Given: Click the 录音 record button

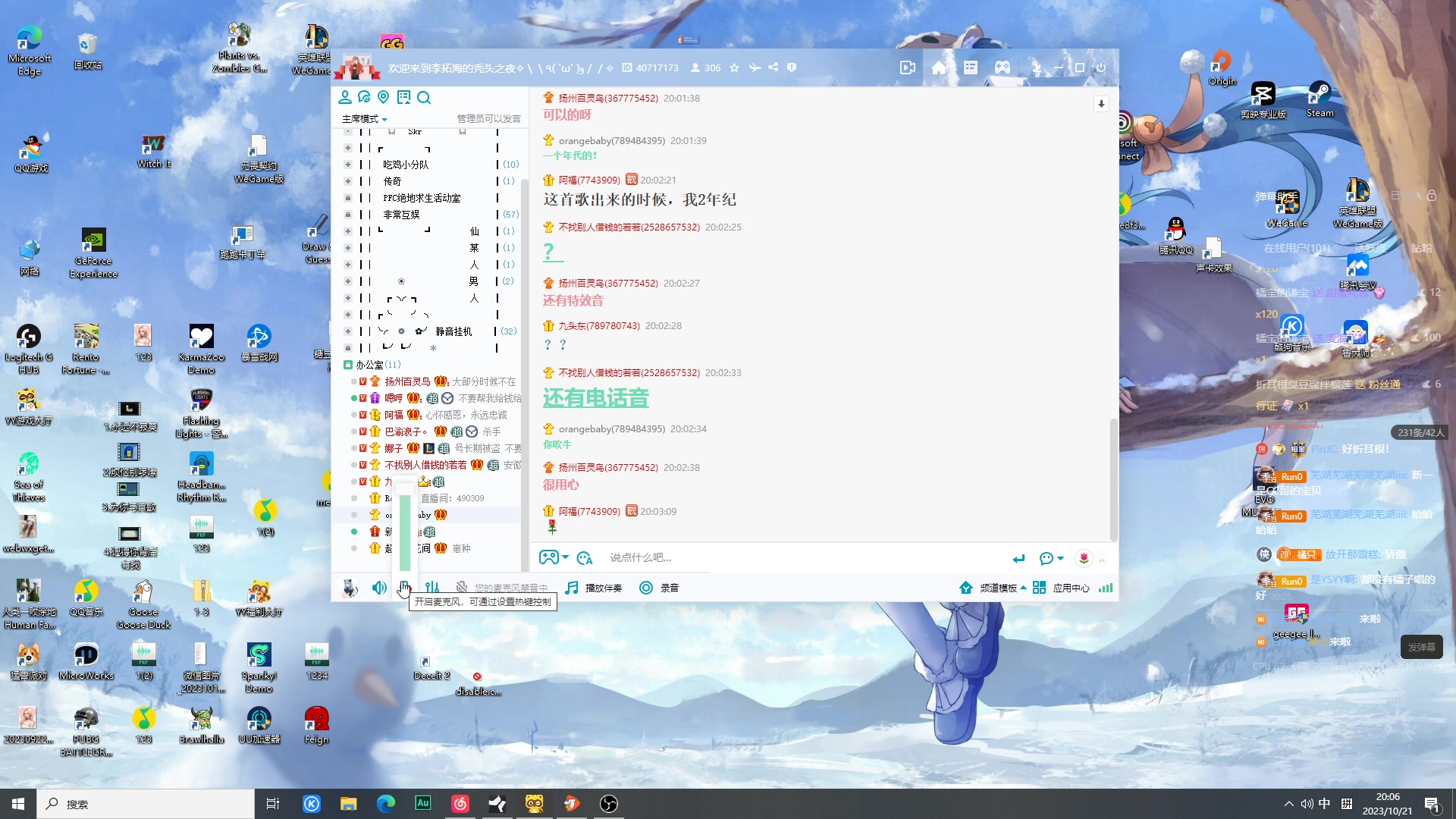Looking at the screenshot, I should click(x=660, y=587).
